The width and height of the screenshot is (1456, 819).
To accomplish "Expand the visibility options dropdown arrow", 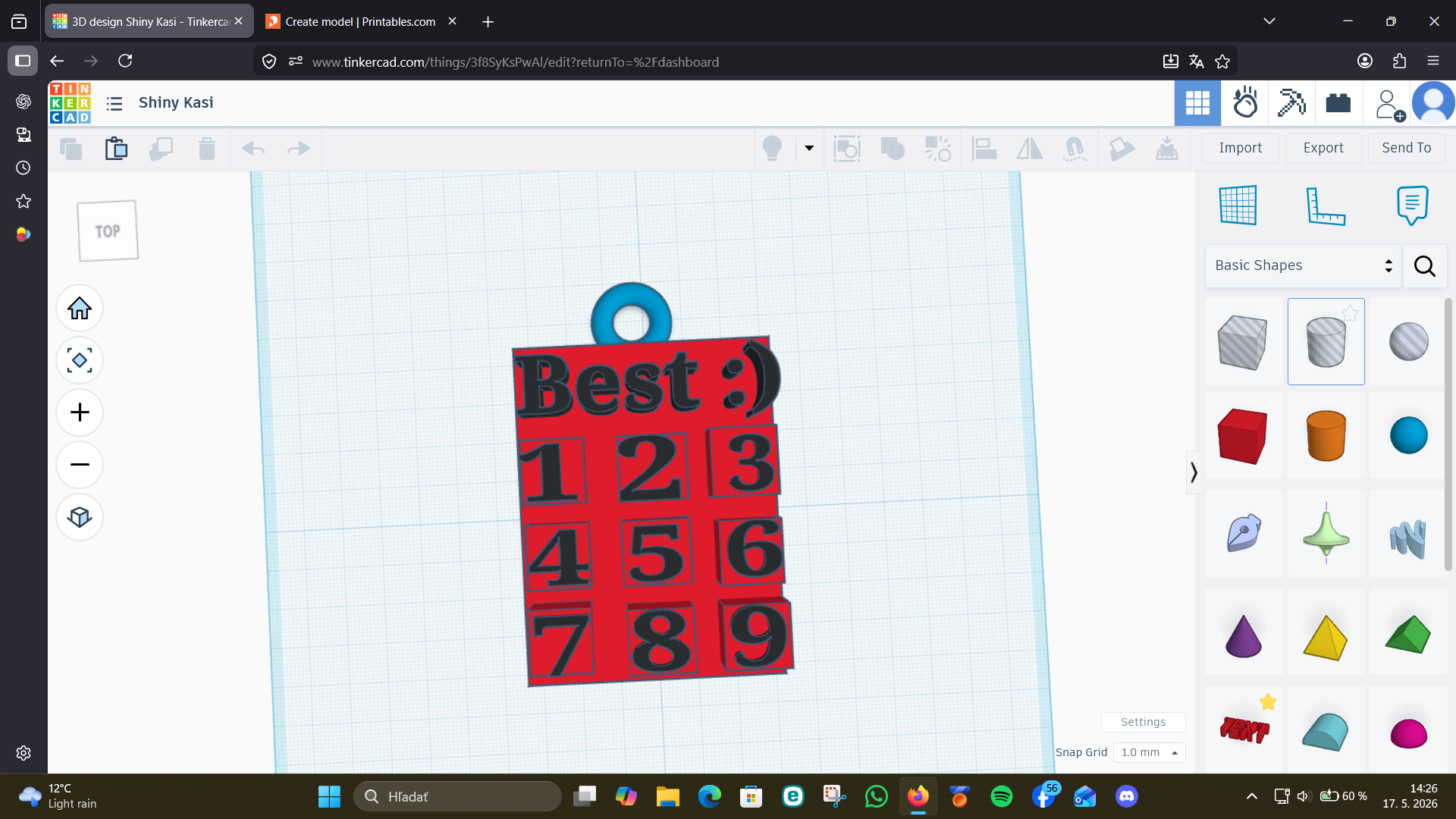I will pos(809,149).
